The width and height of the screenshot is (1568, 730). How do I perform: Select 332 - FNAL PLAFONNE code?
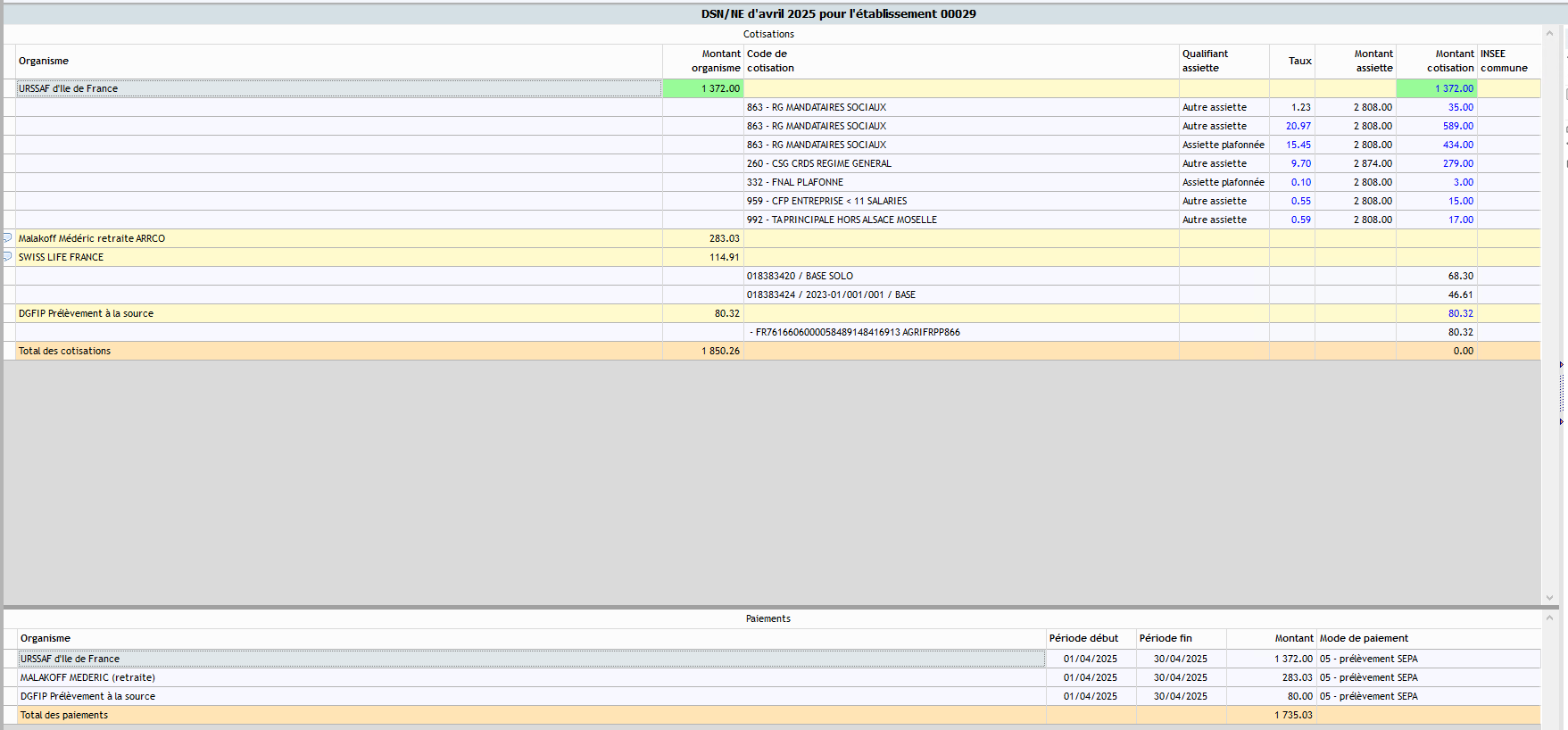795,182
